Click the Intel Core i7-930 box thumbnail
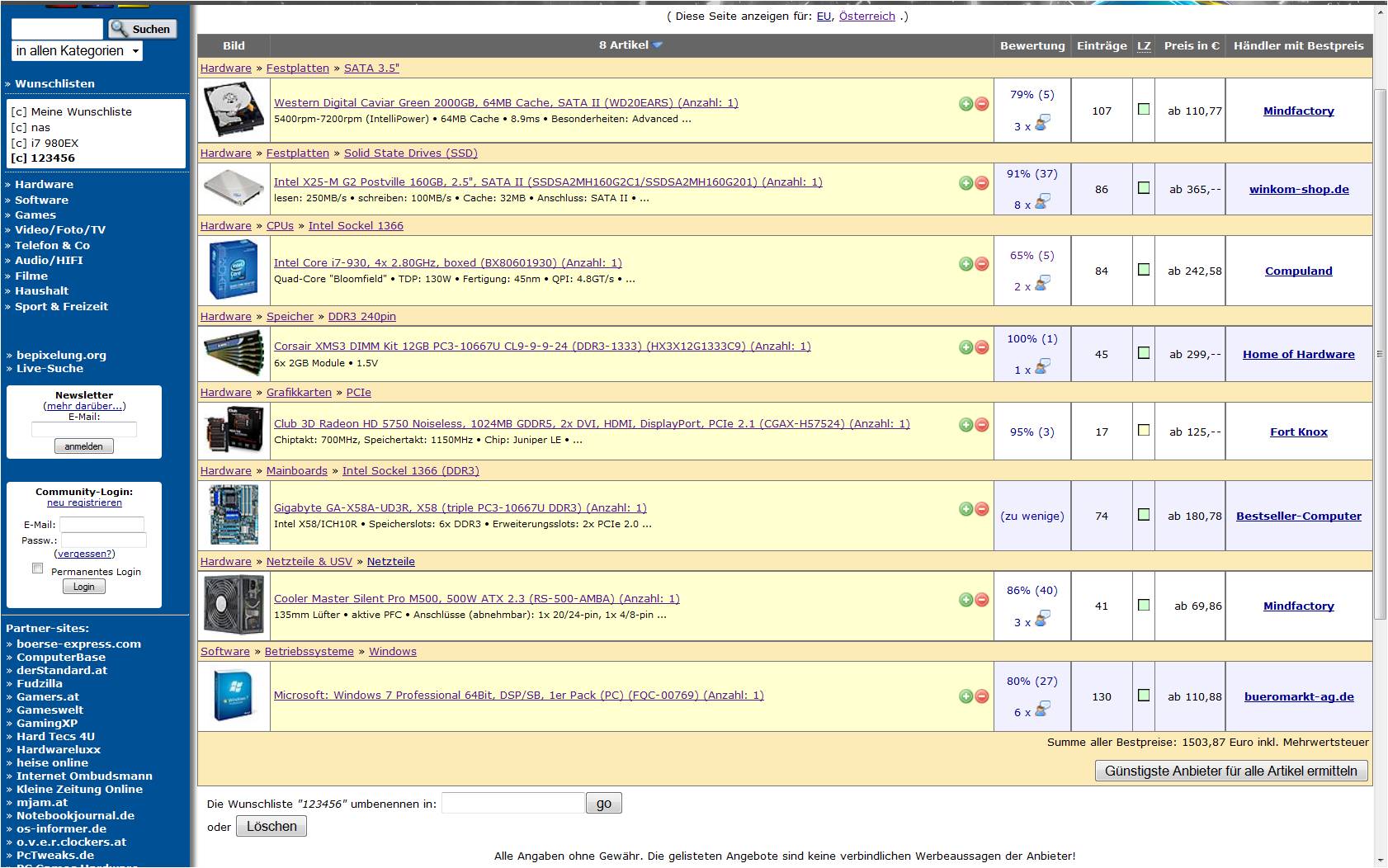The height and width of the screenshot is (868, 1388). point(234,271)
